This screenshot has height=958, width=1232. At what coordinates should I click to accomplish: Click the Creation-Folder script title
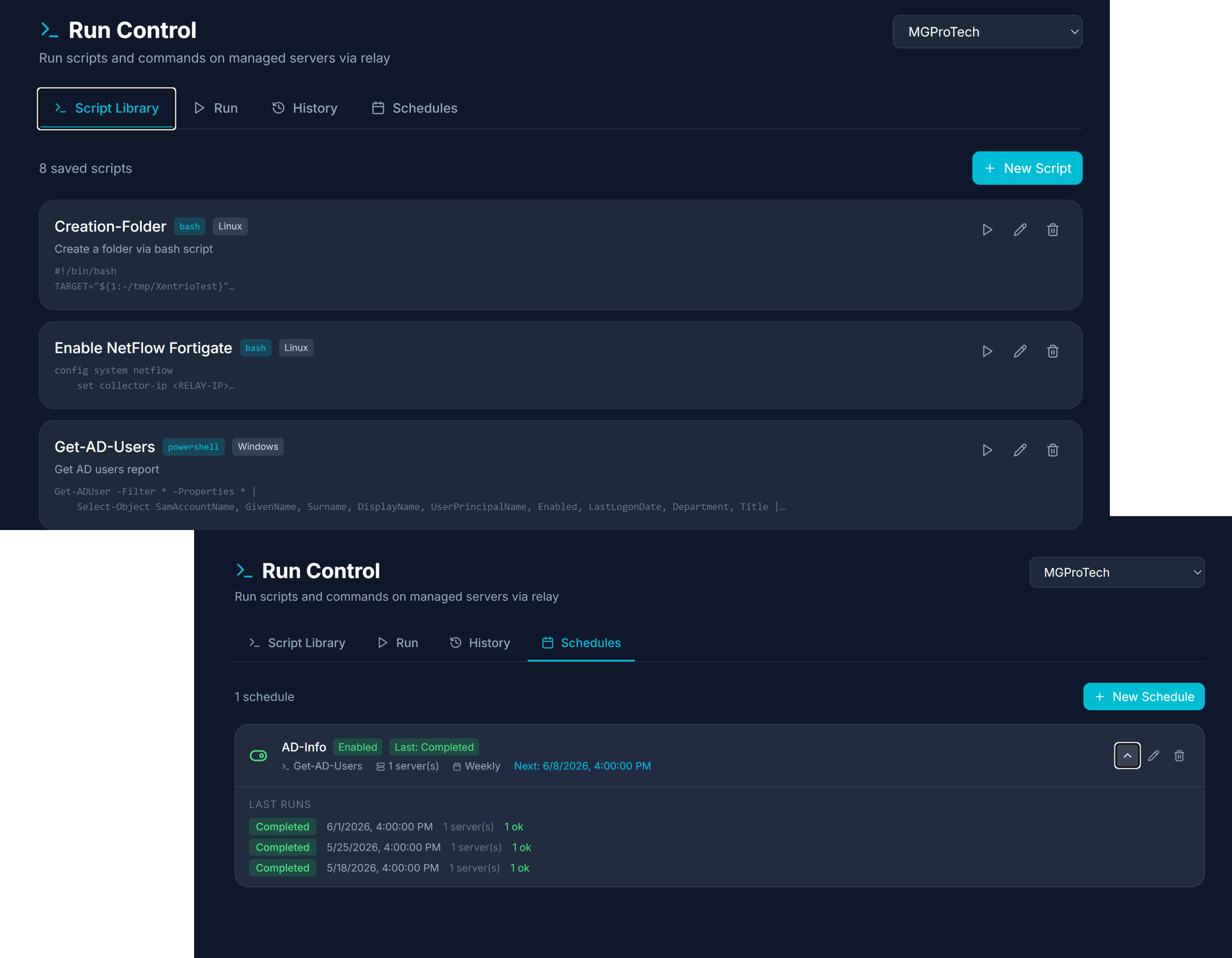click(111, 227)
